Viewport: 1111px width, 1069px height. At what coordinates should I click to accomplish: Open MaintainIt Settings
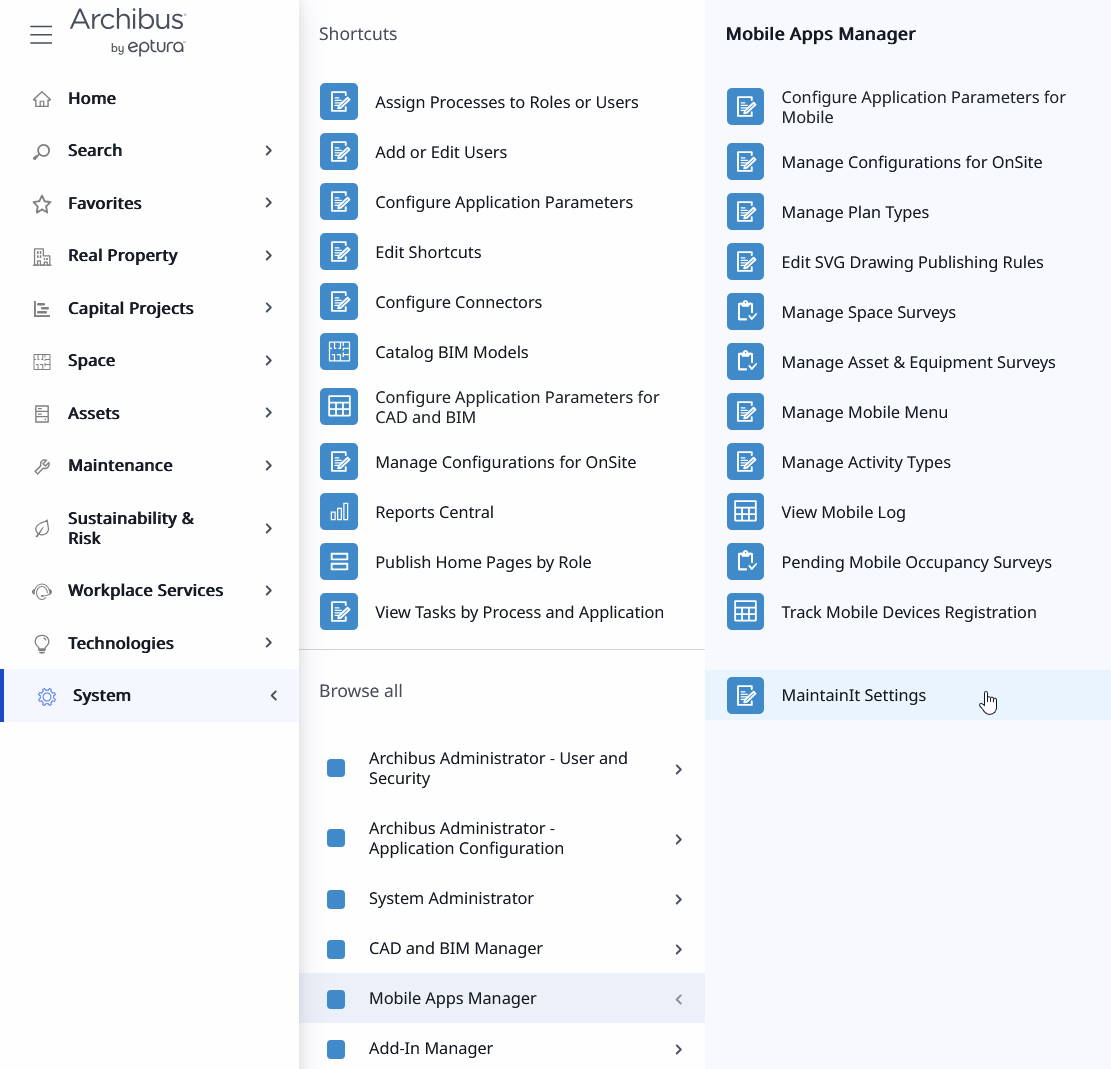pos(853,696)
